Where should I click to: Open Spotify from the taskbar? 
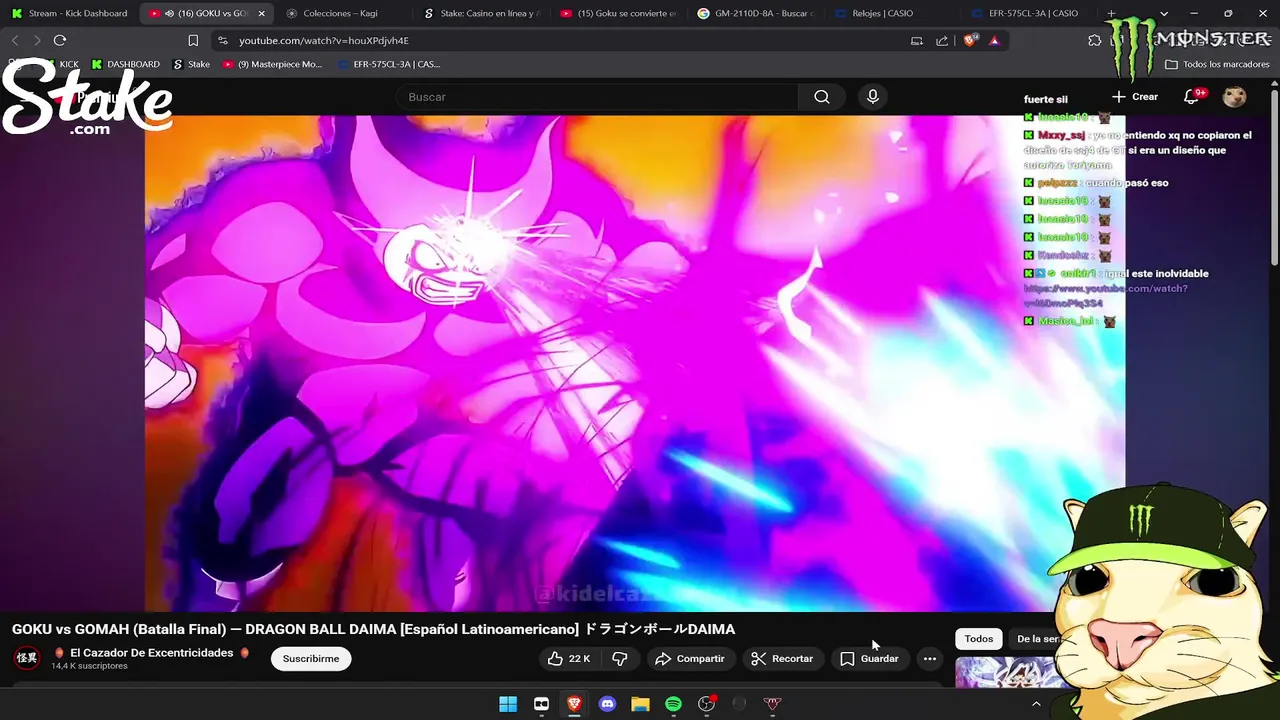coord(673,704)
